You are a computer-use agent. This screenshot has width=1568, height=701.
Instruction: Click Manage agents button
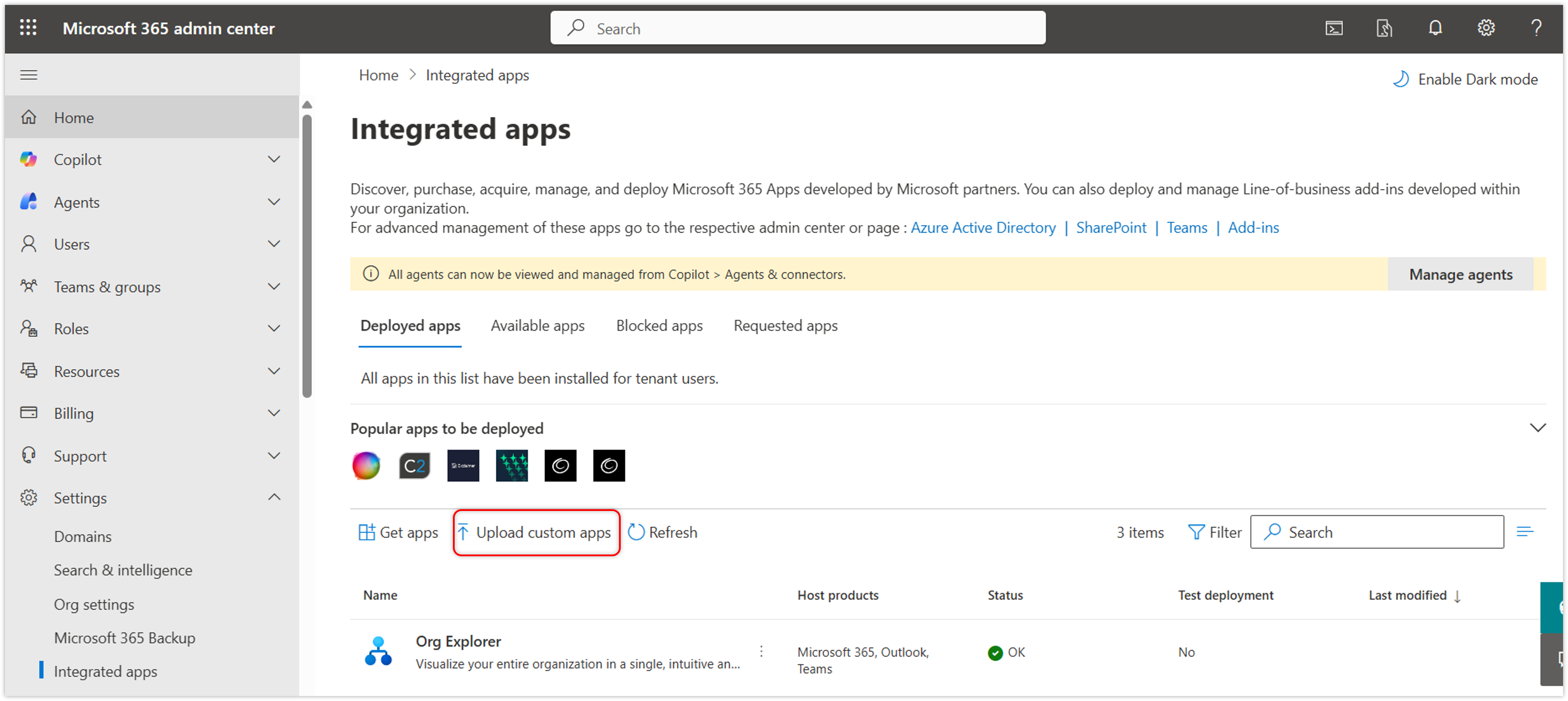1460,275
